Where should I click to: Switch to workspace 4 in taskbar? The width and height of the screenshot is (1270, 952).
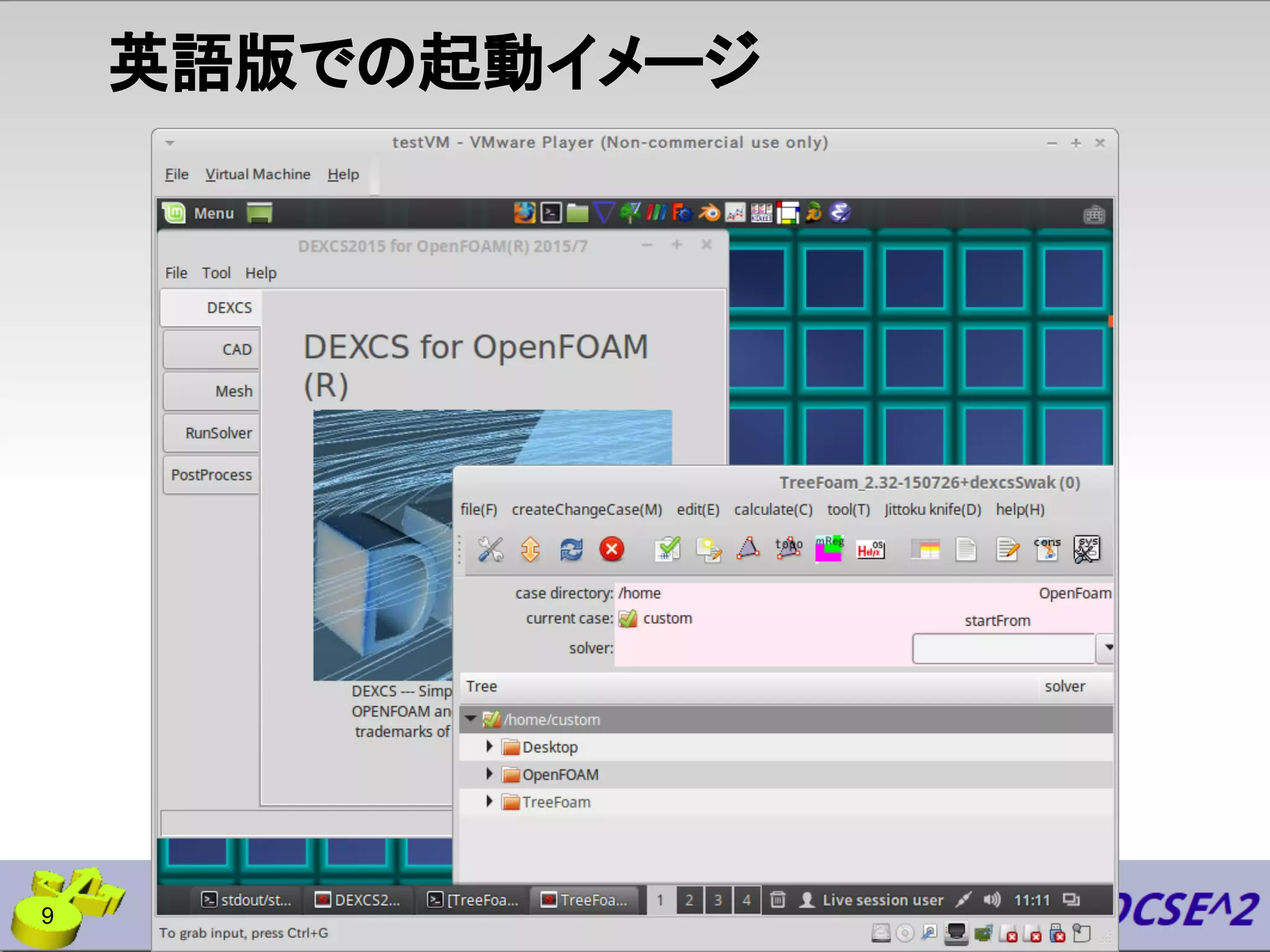coord(747,900)
